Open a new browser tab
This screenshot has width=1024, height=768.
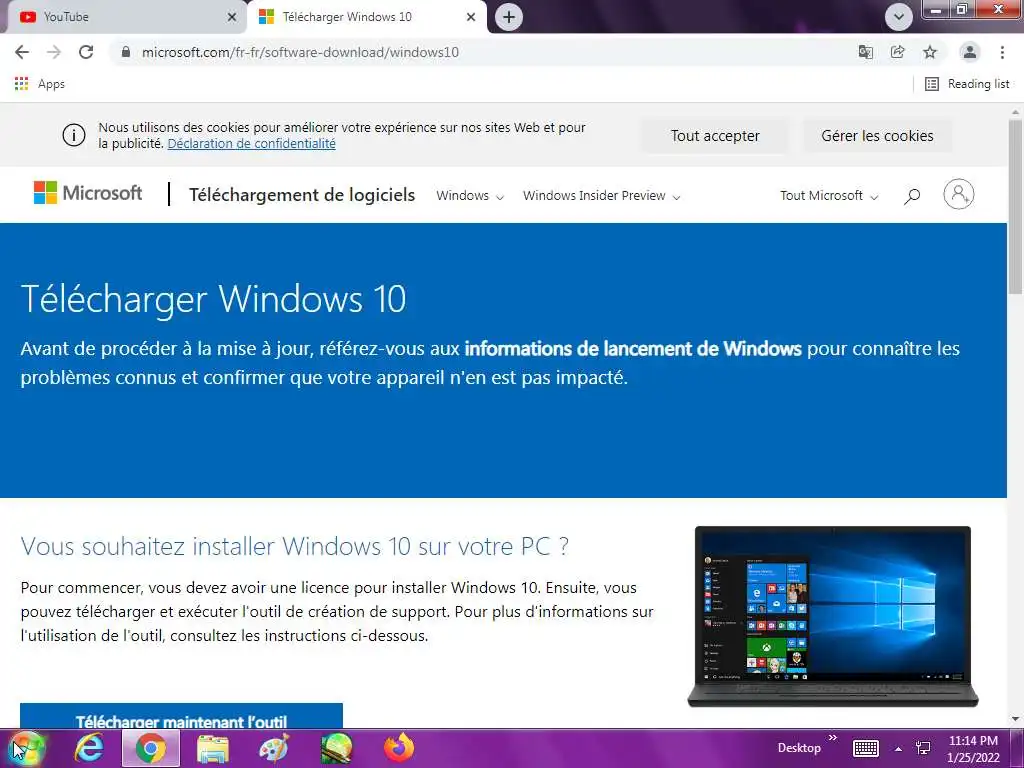509,17
